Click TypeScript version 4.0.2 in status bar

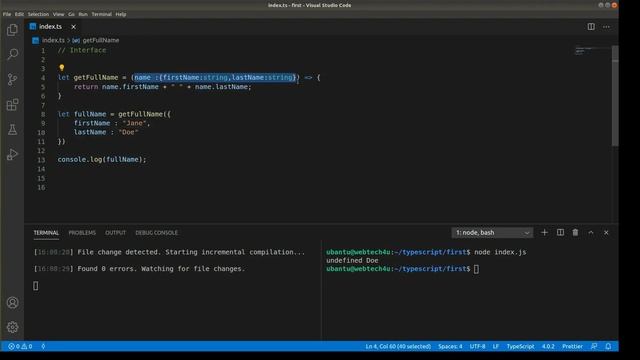(548, 346)
